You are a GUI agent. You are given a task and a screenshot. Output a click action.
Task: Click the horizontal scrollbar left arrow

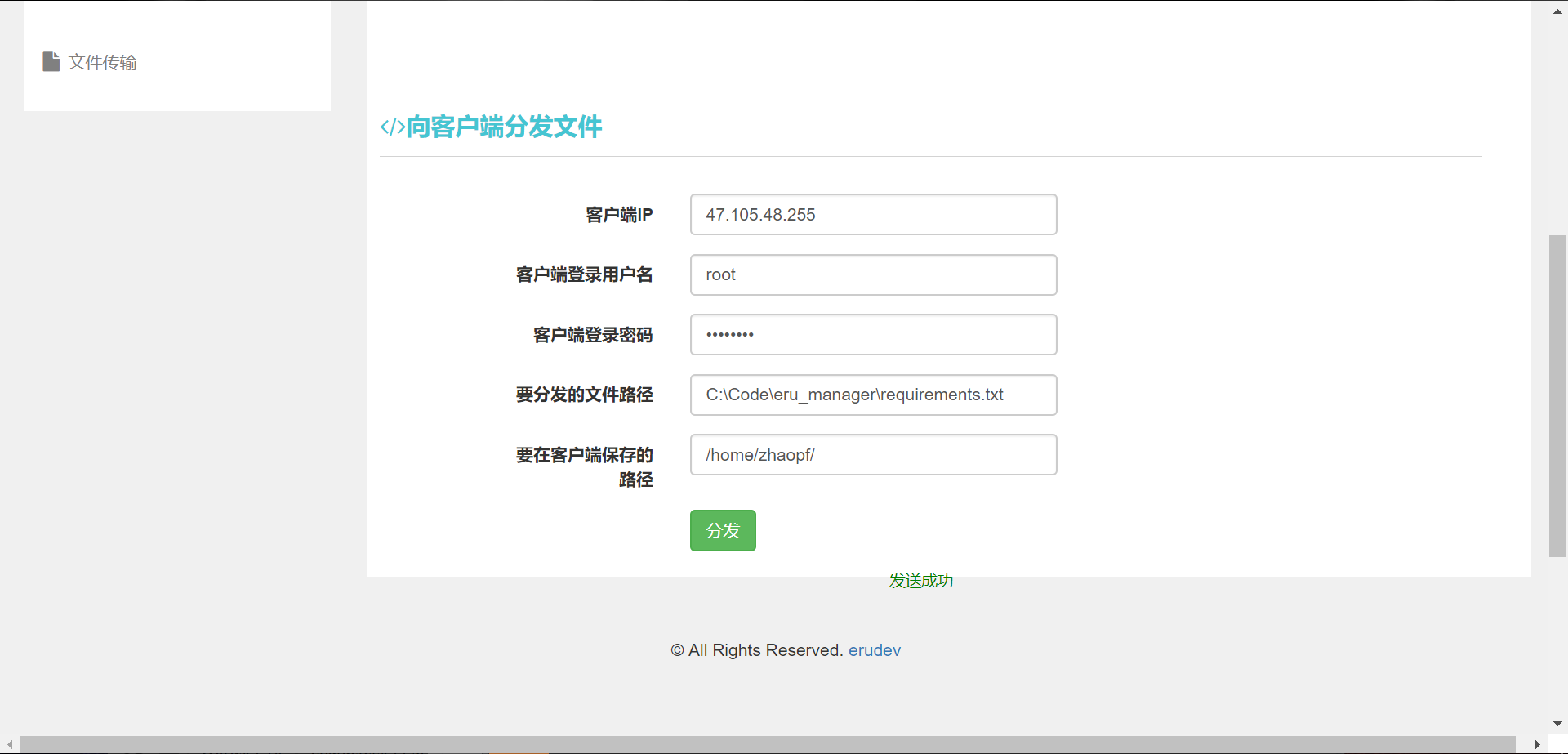pos(10,745)
